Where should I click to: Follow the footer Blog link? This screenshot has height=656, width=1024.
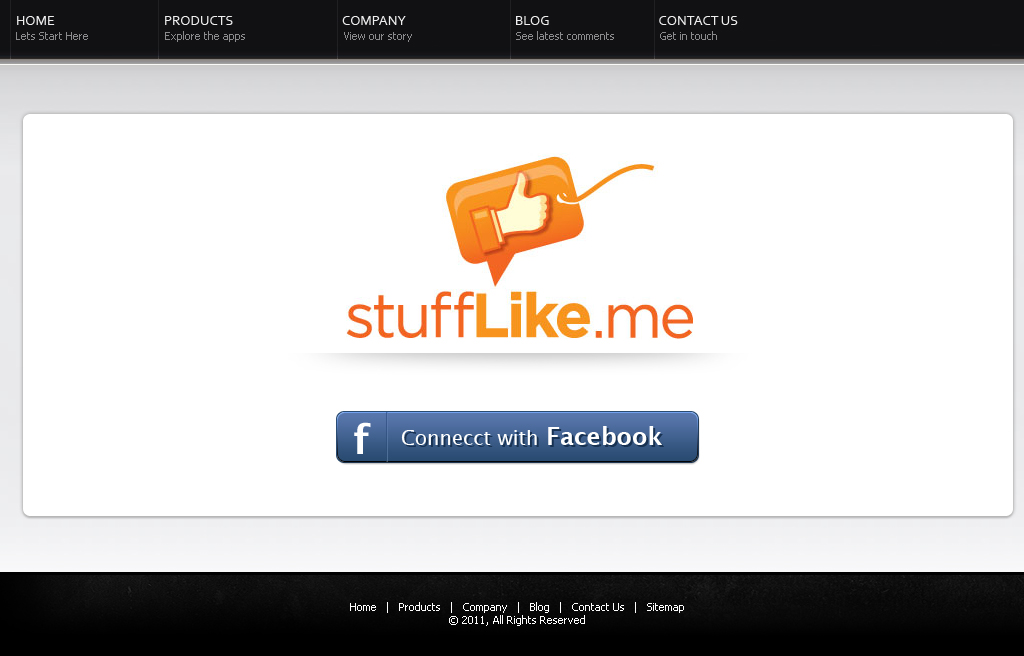coord(539,607)
